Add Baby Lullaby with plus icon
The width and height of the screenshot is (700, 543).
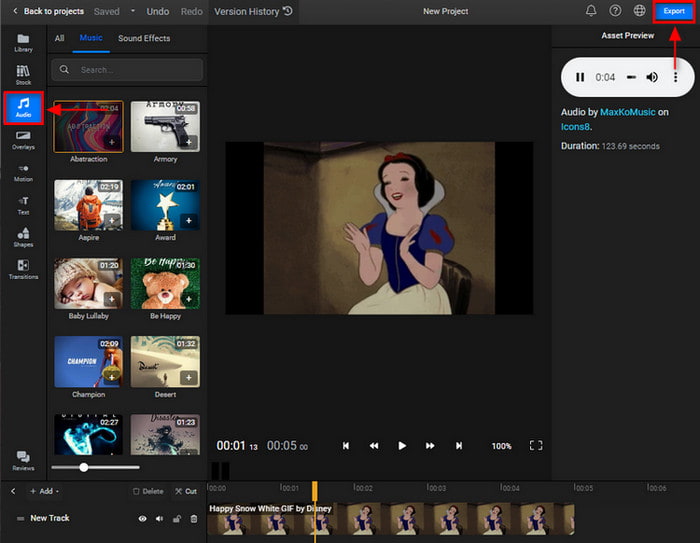tap(112, 299)
